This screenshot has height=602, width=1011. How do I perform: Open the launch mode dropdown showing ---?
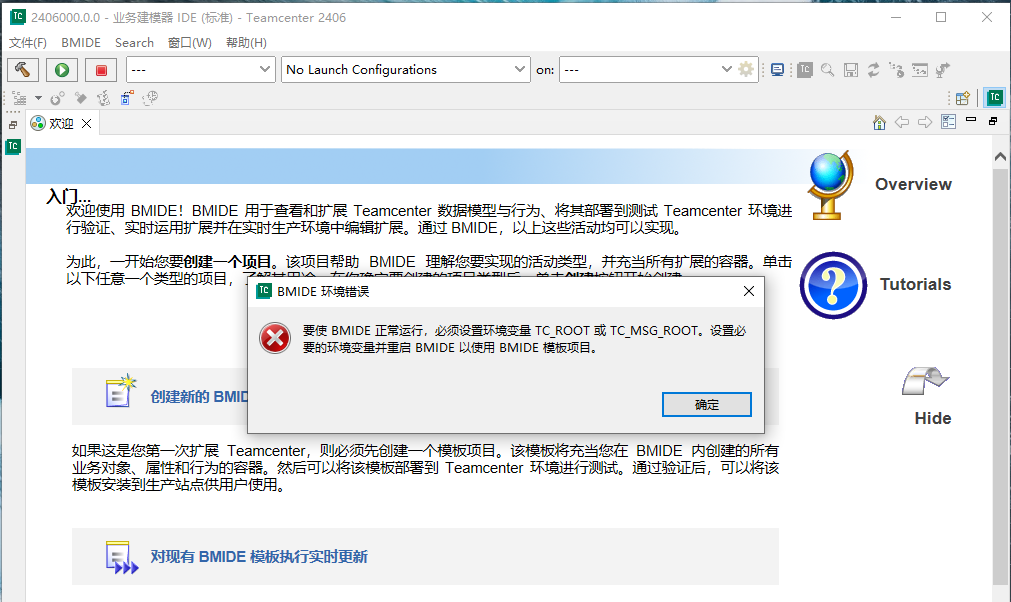pyautogui.click(x=201, y=70)
